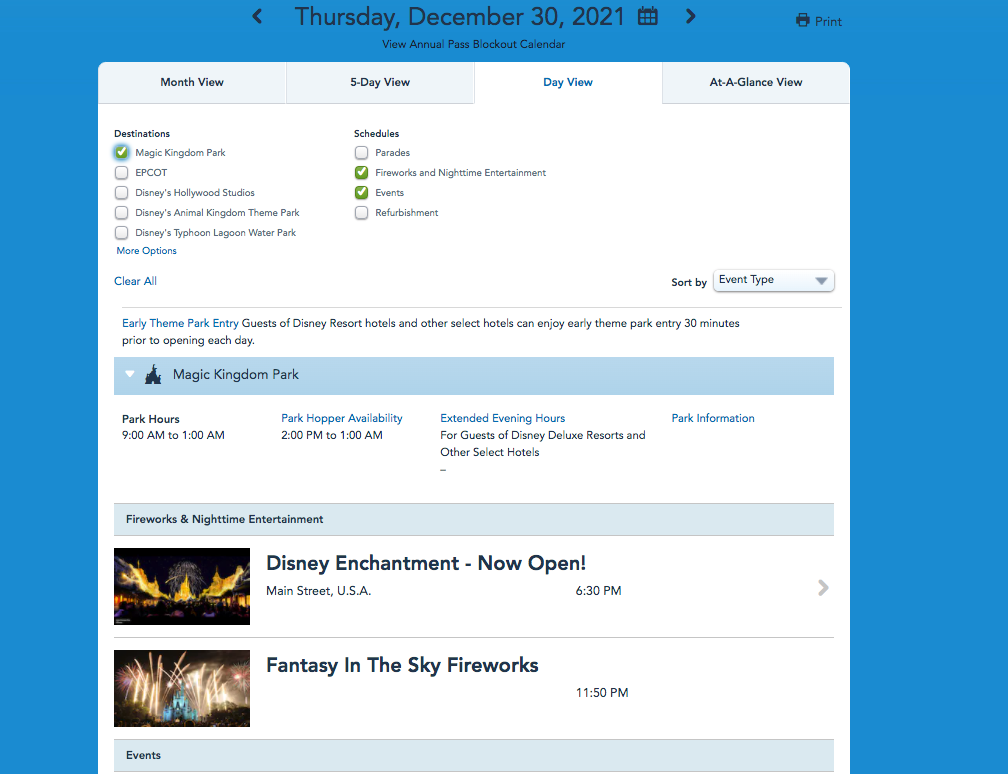
Task: Uncheck Magic Kingdom Park destination
Action: pos(122,153)
